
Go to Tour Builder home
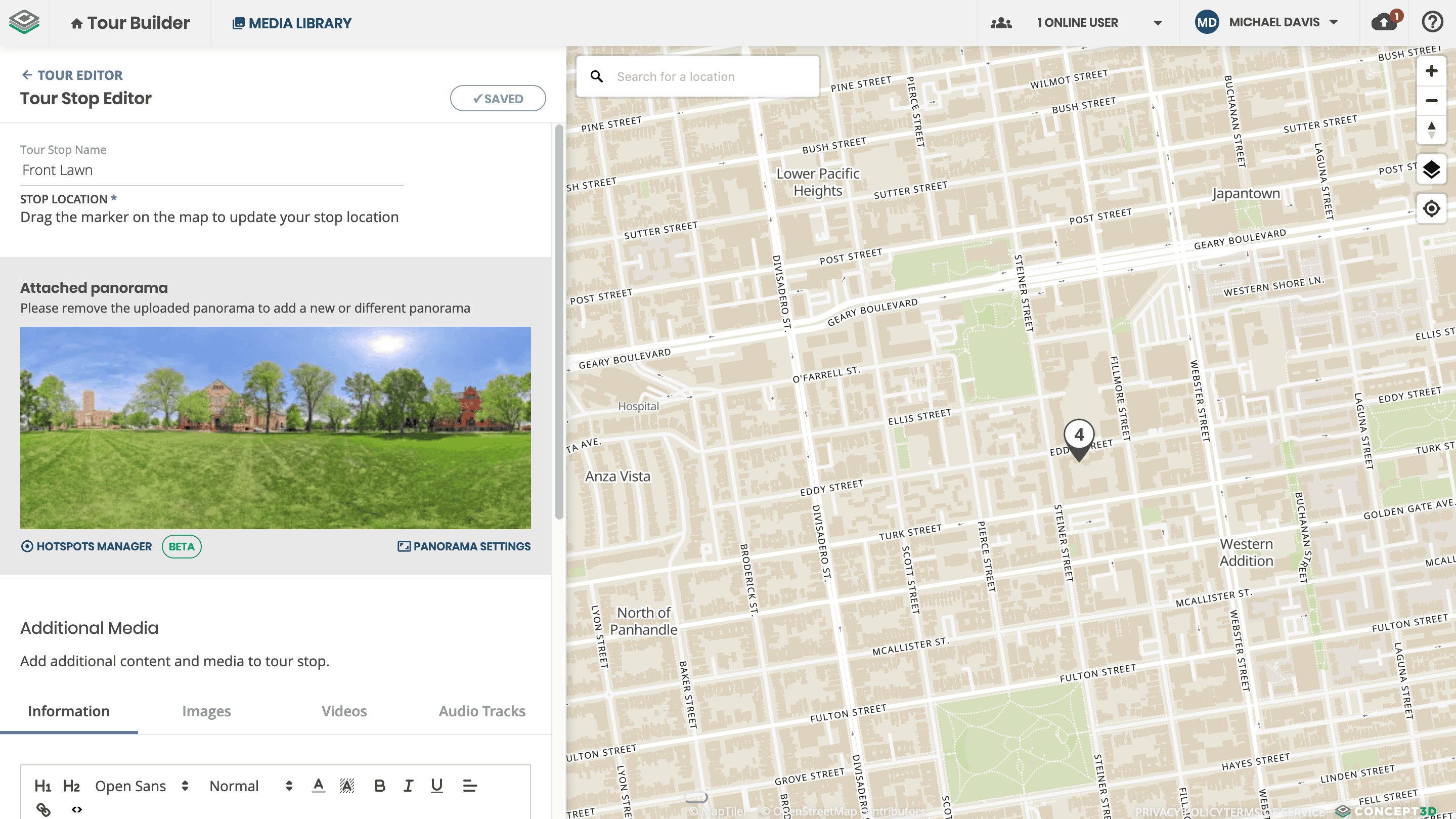tap(130, 23)
